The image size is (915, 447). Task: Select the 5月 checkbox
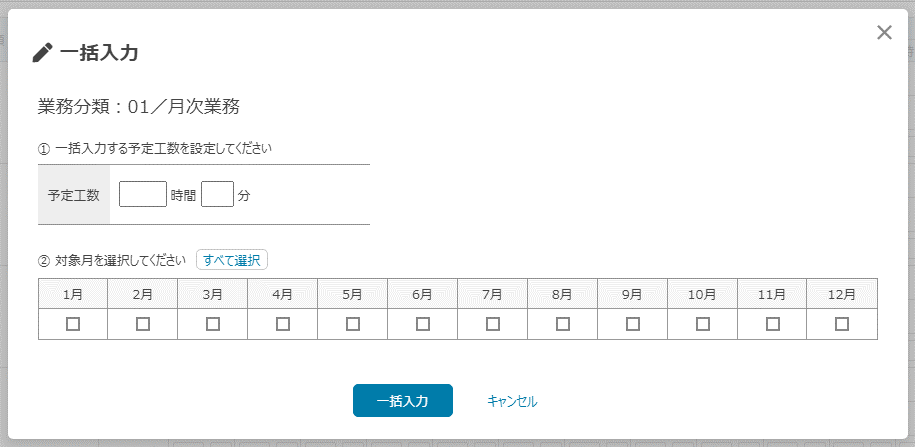pos(353,324)
